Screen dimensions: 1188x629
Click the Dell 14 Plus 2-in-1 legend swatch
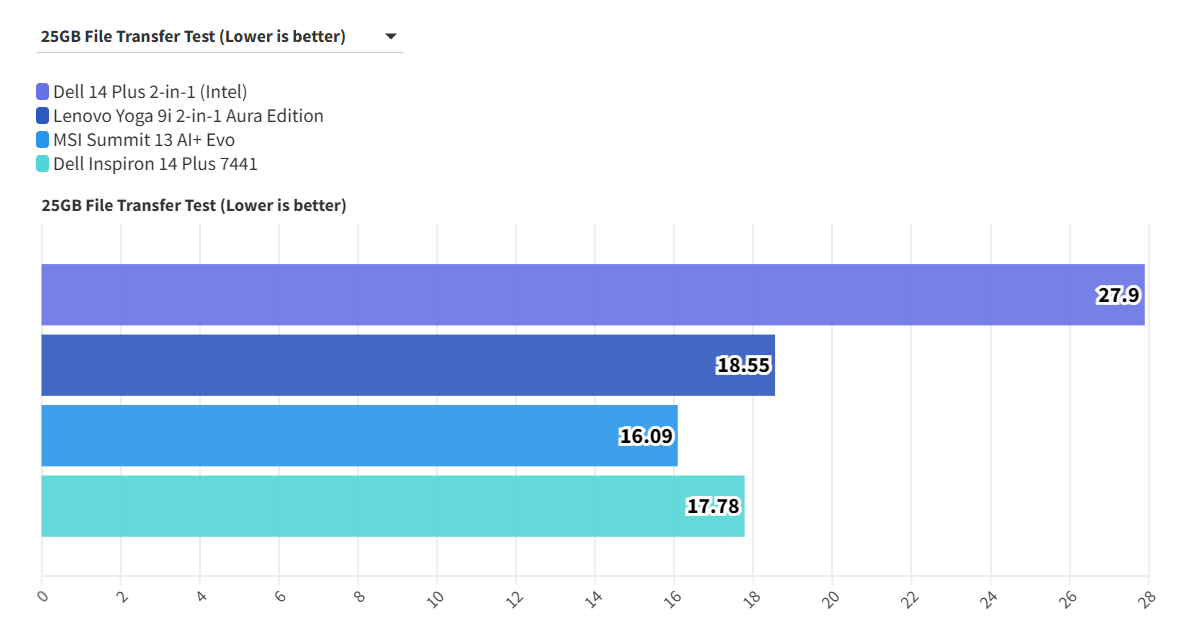pos(42,92)
